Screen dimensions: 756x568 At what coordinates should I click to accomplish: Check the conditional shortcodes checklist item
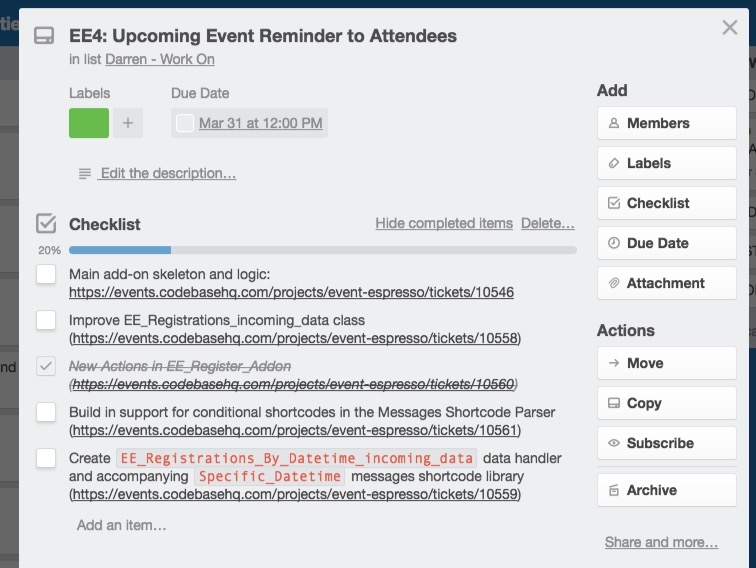46,412
